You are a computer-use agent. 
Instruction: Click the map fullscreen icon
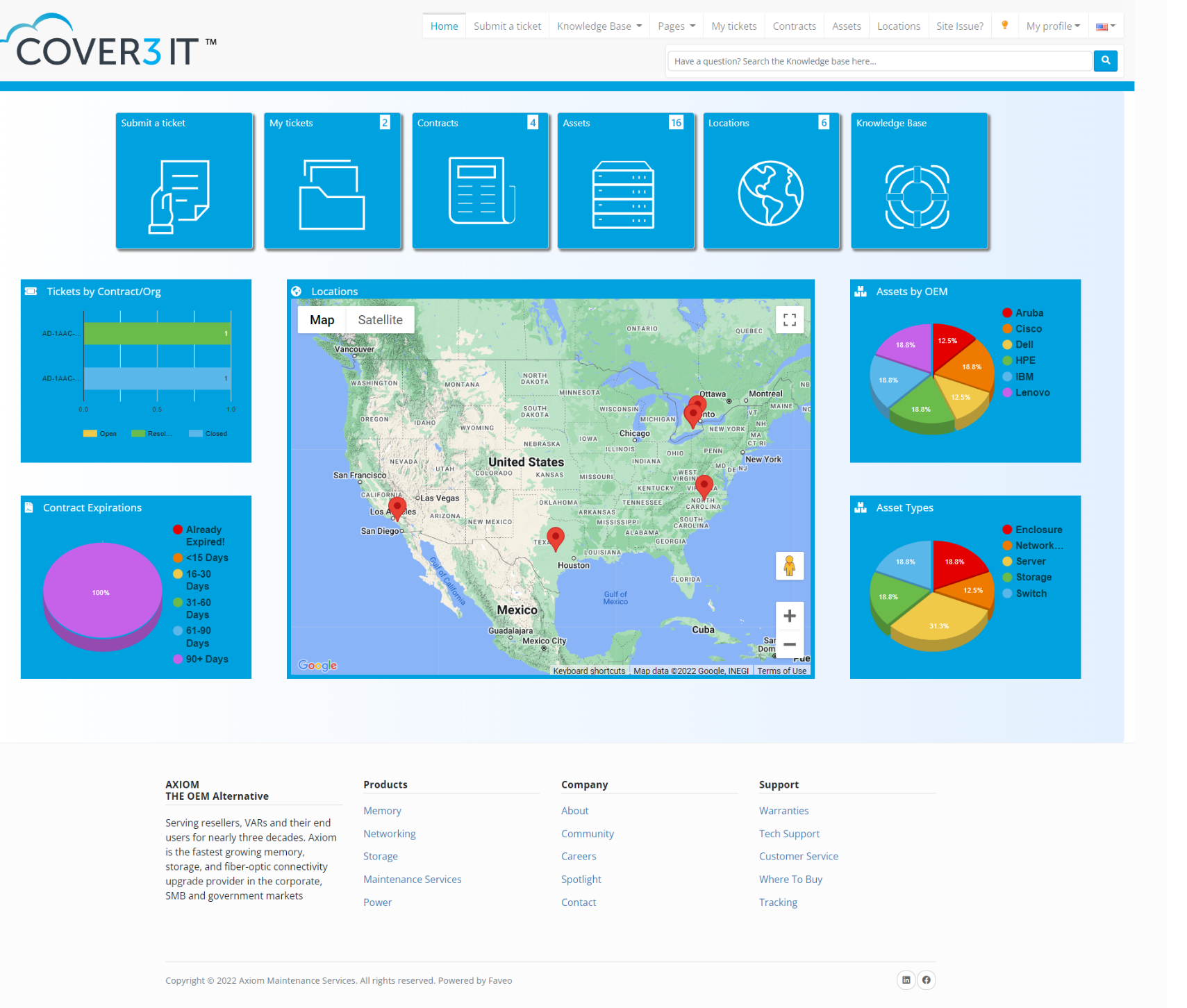click(790, 319)
